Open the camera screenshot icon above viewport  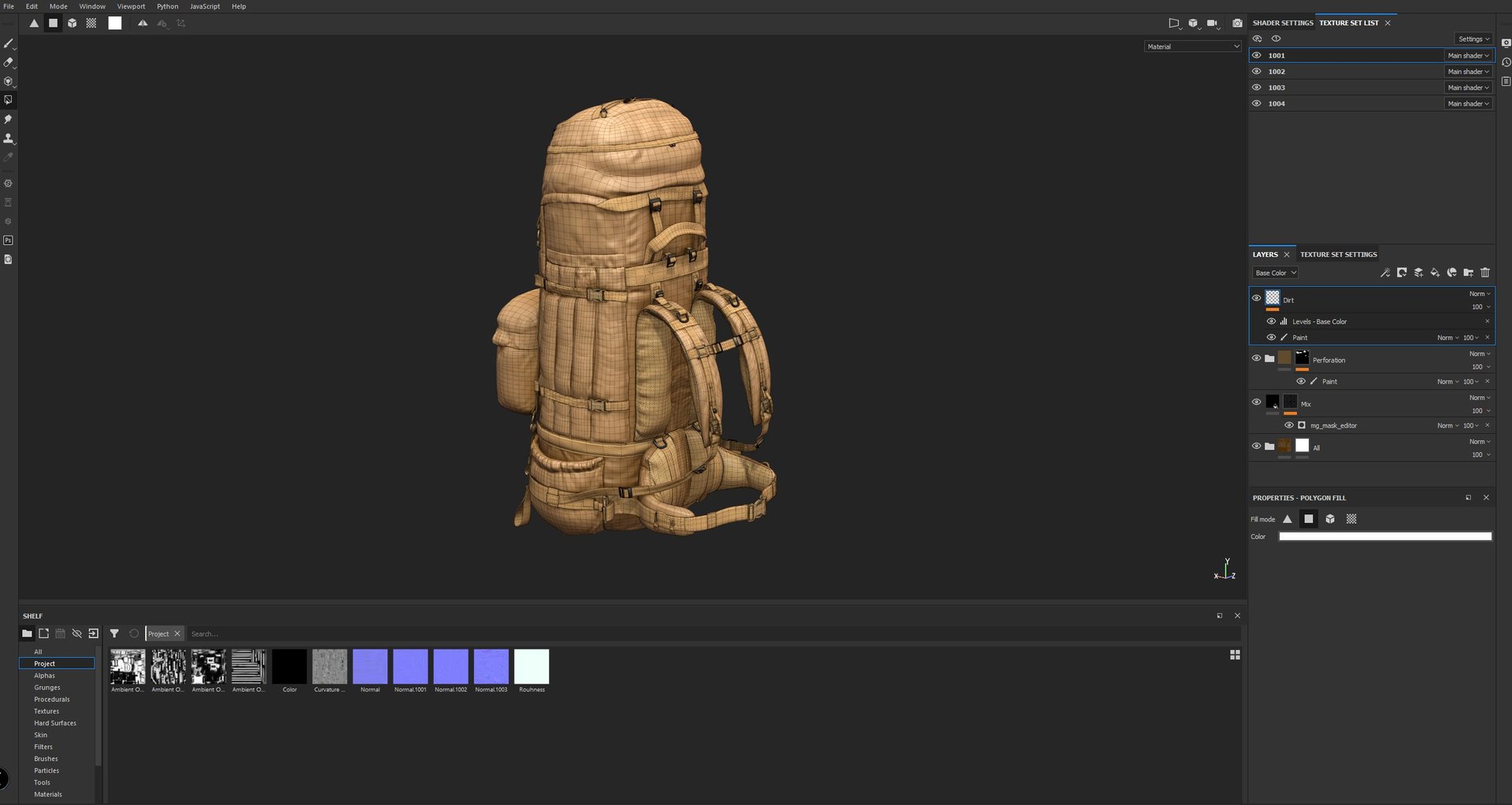point(1237,24)
